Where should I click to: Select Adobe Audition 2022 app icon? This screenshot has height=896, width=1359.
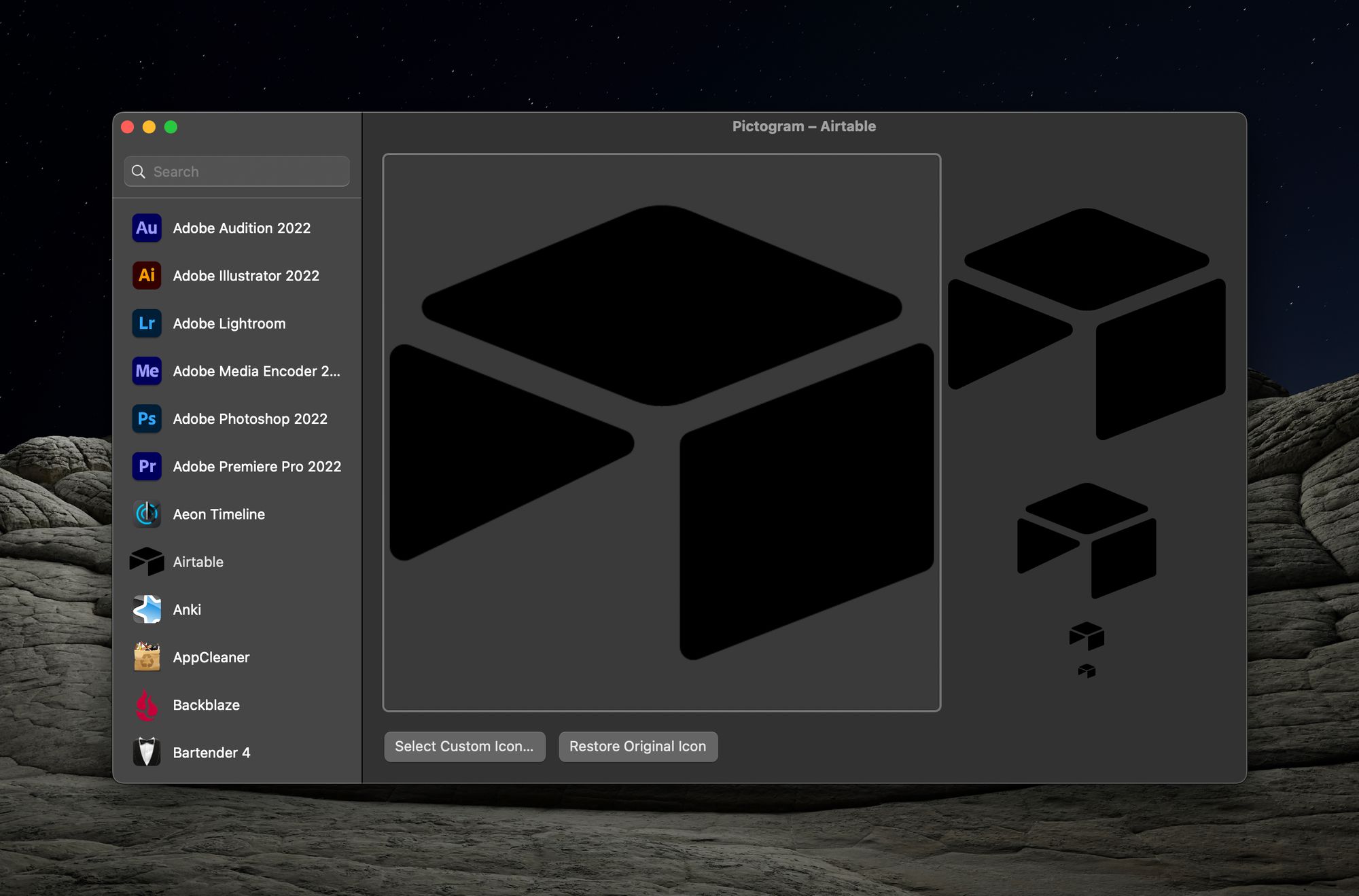(146, 228)
